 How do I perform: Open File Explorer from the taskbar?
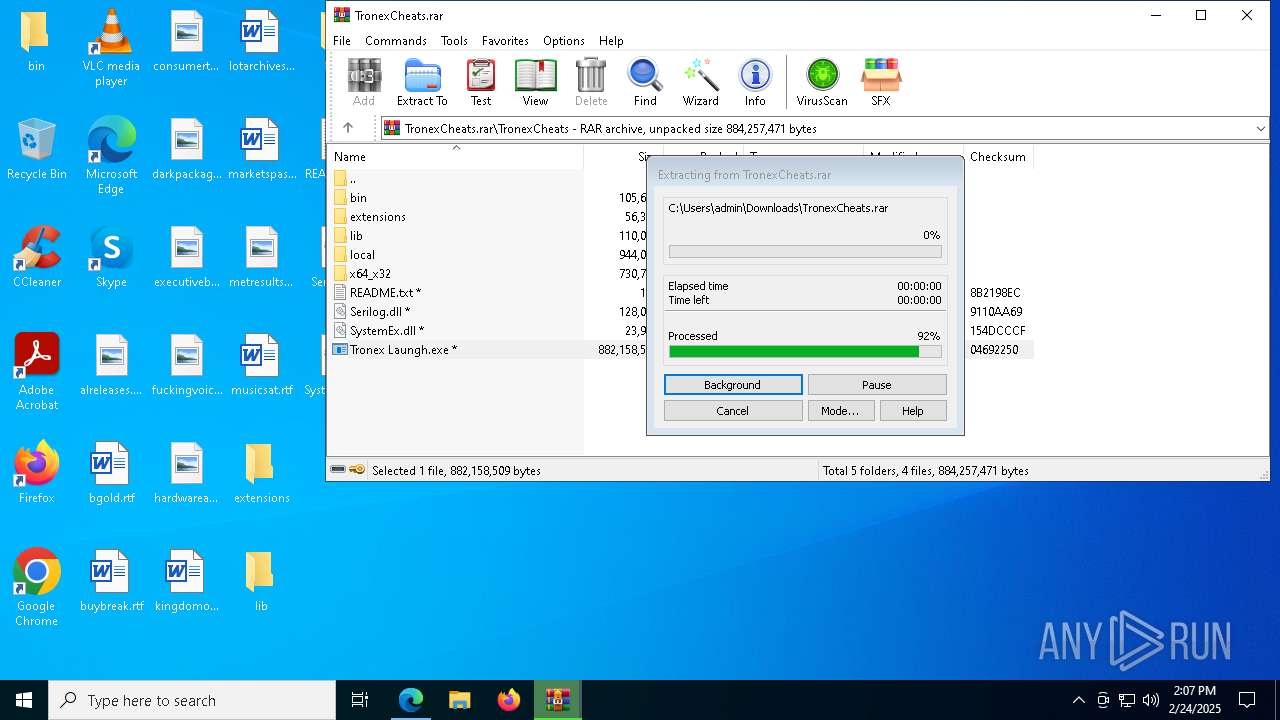coord(459,700)
